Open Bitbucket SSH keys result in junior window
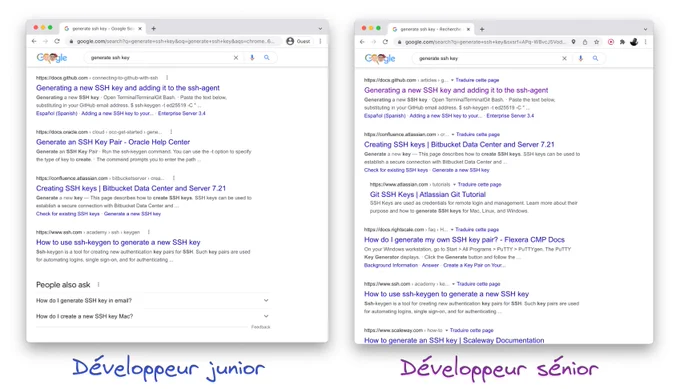 pyautogui.click(x=131, y=188)
